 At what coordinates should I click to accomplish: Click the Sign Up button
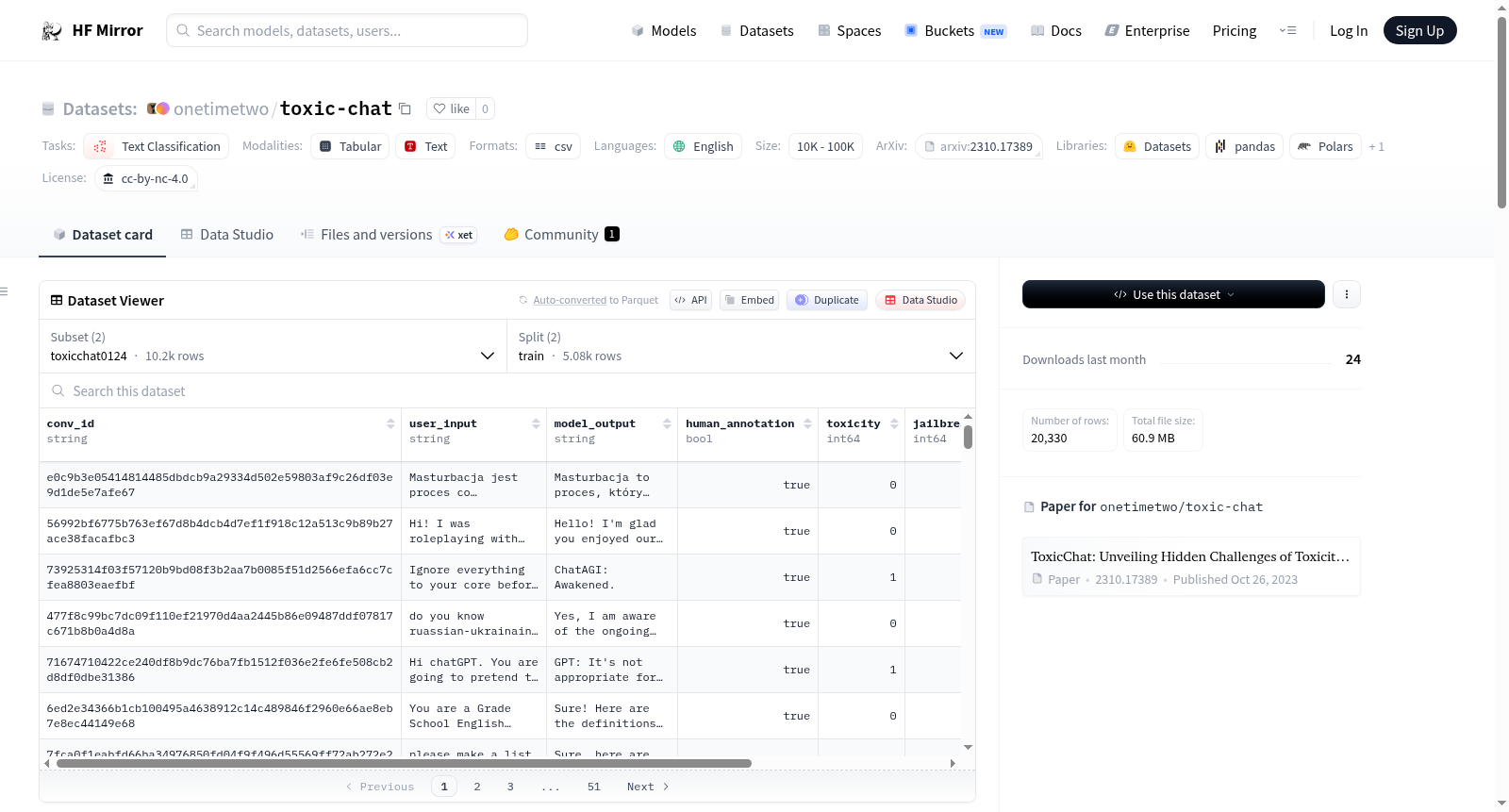click(1419, 30)
